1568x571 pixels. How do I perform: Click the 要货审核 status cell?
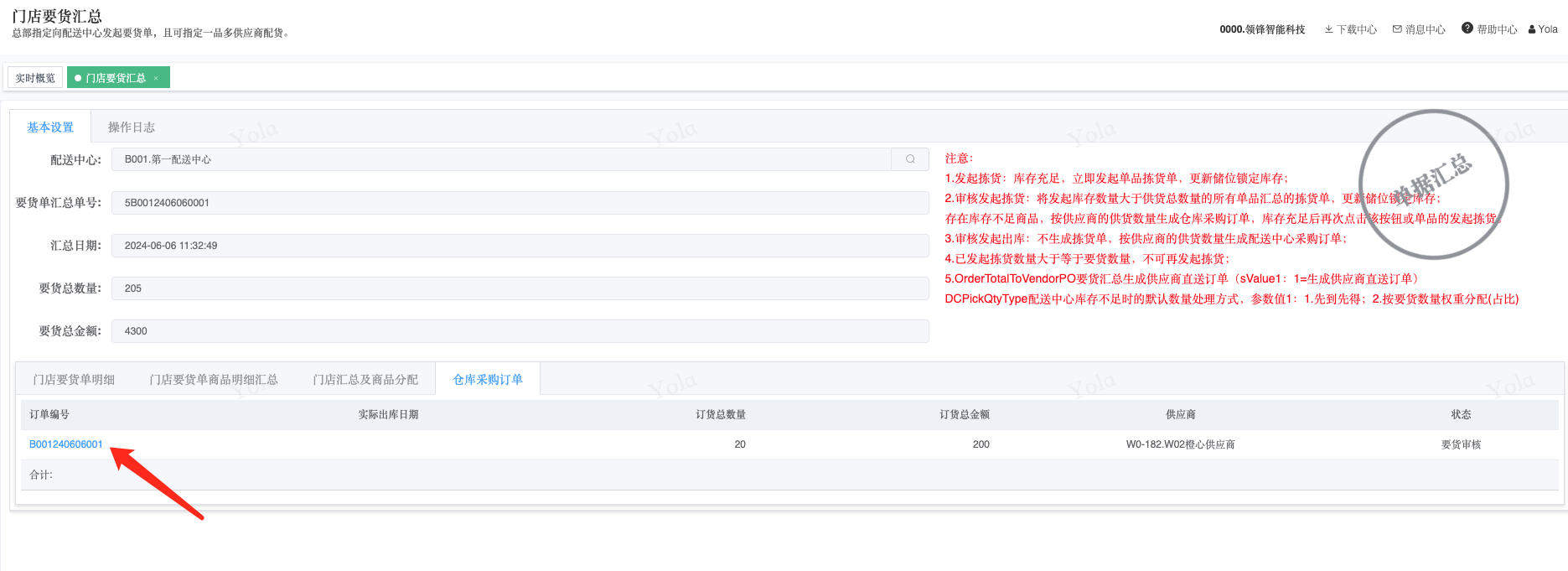click(x=1462, y=444)
